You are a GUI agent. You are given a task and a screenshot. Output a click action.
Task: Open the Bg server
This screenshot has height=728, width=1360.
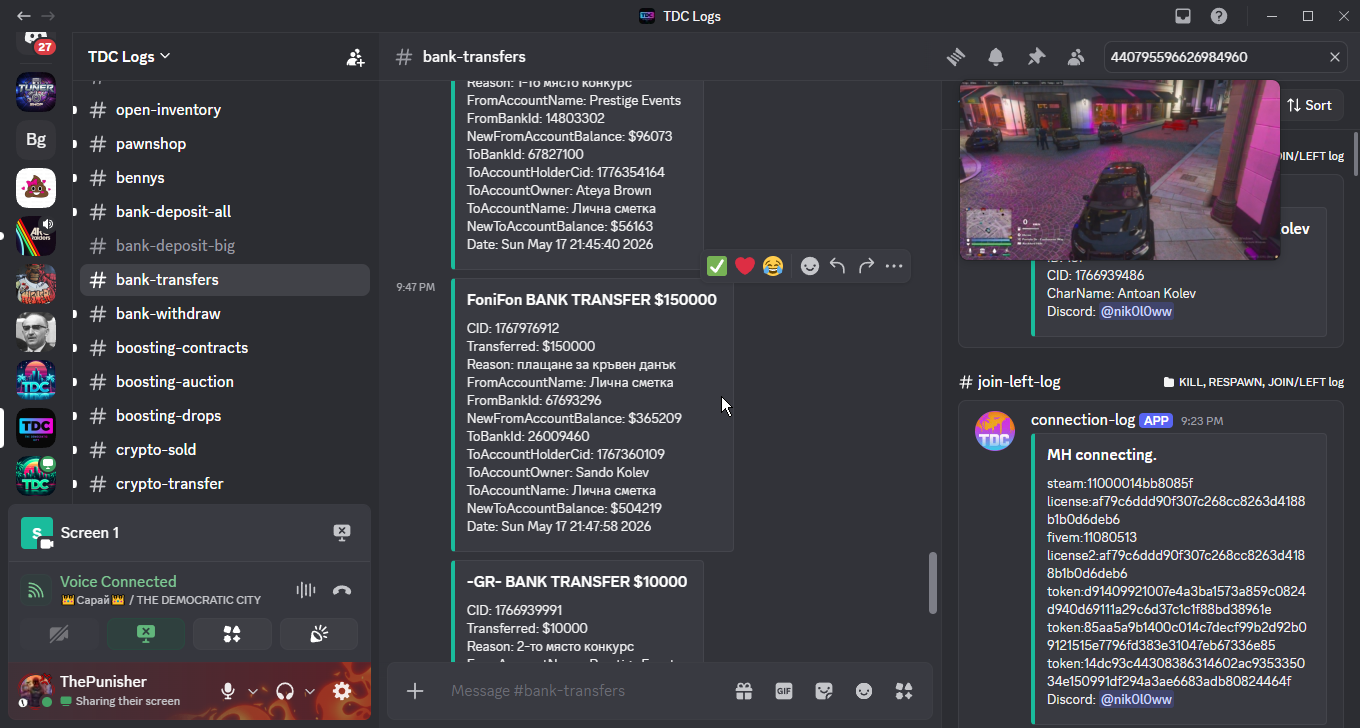click(36, 140)
